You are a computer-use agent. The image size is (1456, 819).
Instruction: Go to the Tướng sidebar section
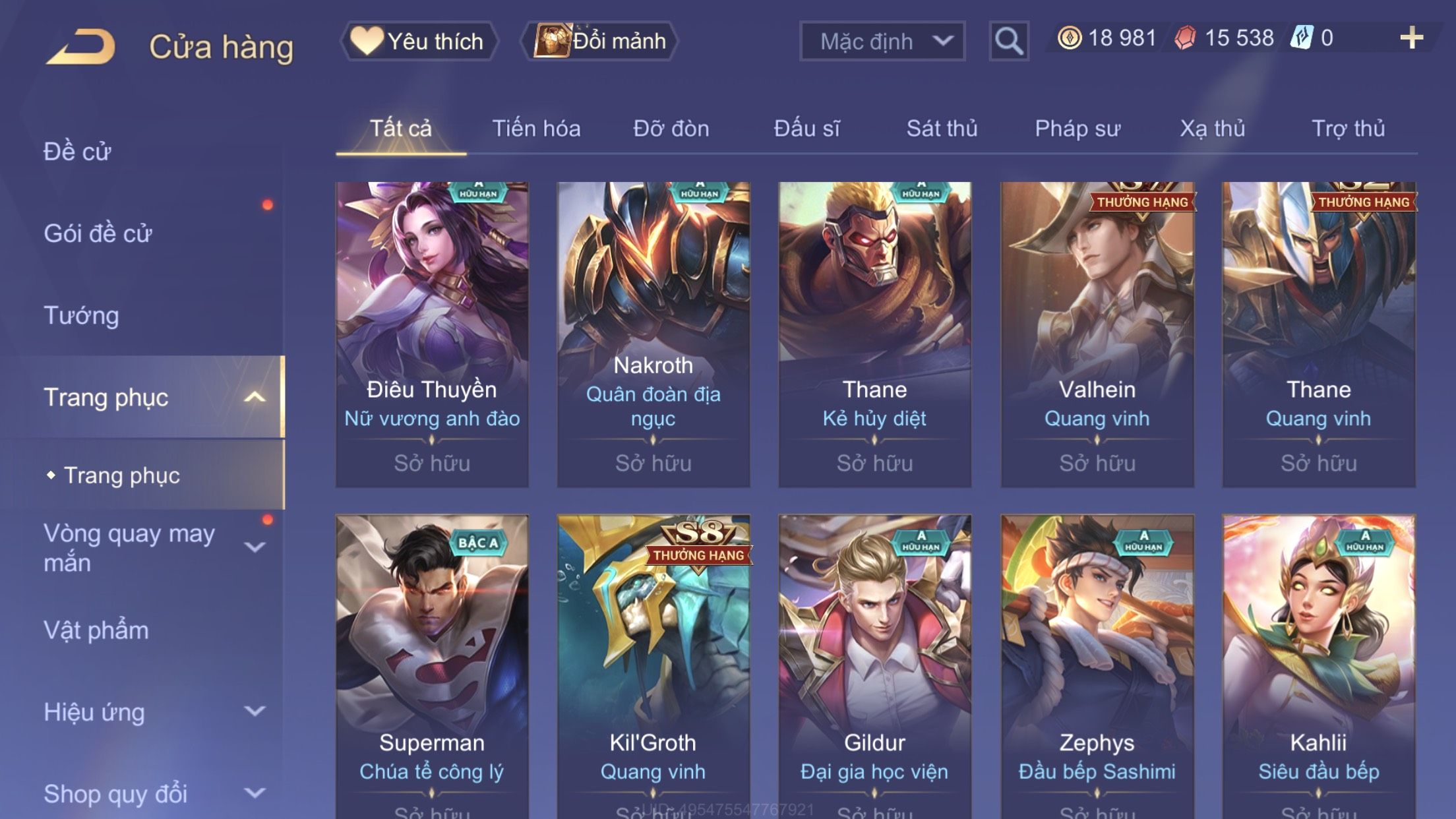click(x=81, y=315)
